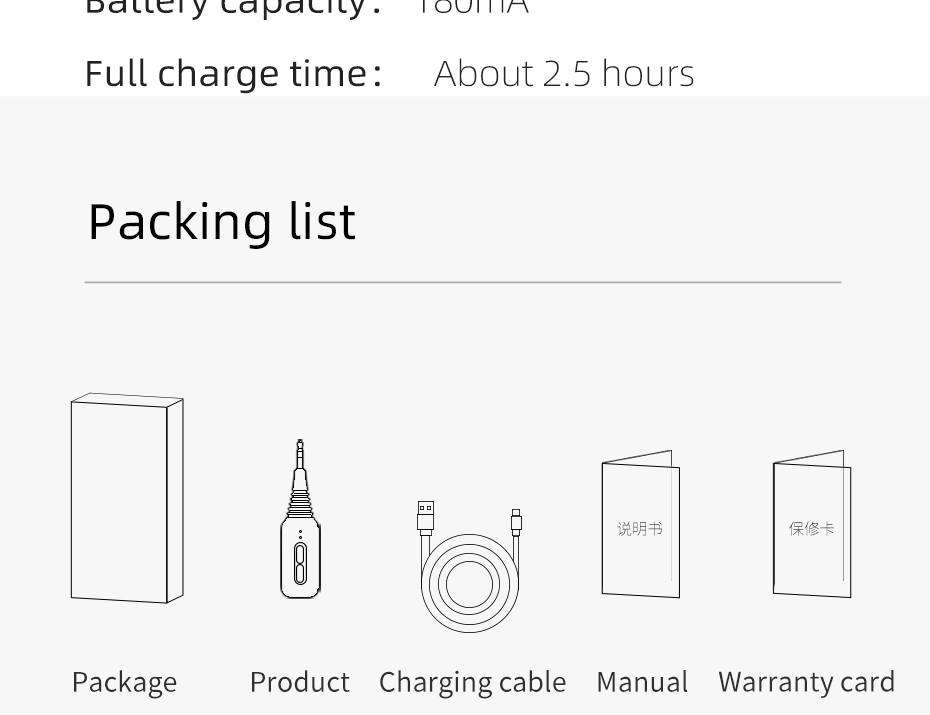930x715 pixels.
Task: Click the "Warranty card" caption
Action: click(x=807, y=682)
